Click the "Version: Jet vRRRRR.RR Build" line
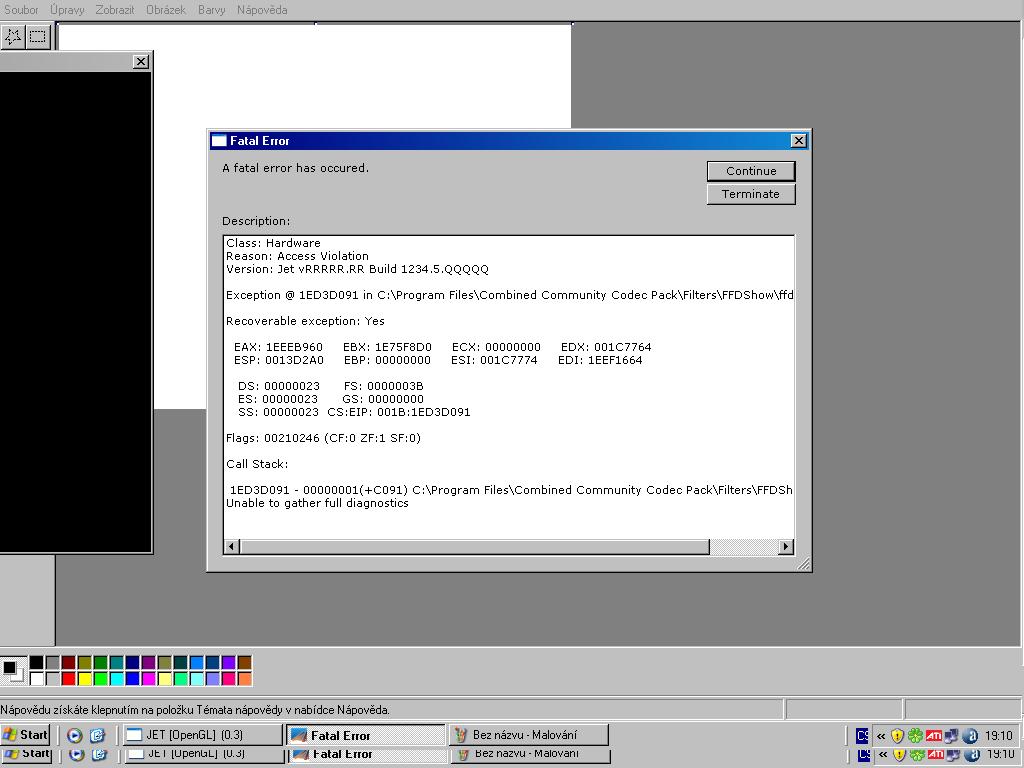 coord(357,269)
